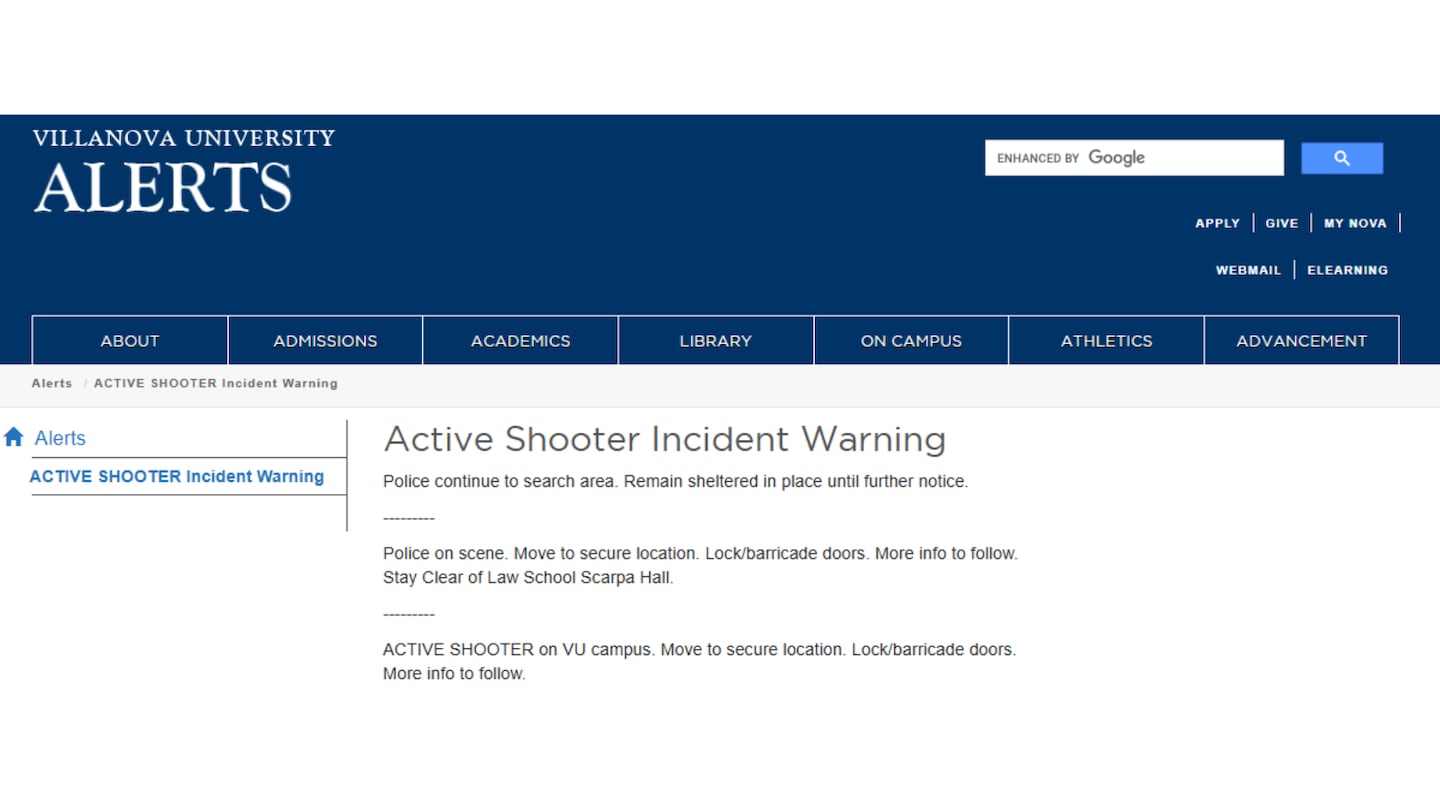
Task: Click the Villanova University Alerts logo
Action: coord(183,171)
